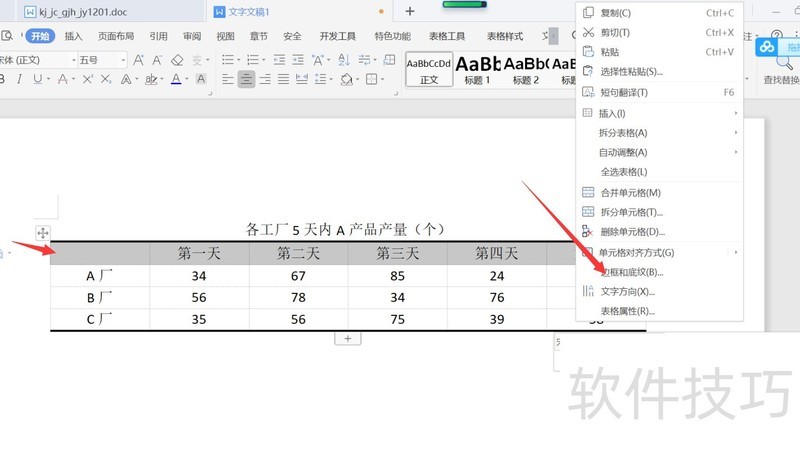Apply subscript formatting
Viewport: 800px width, 453px height.
pyautogui.click(x=106, y=79)
